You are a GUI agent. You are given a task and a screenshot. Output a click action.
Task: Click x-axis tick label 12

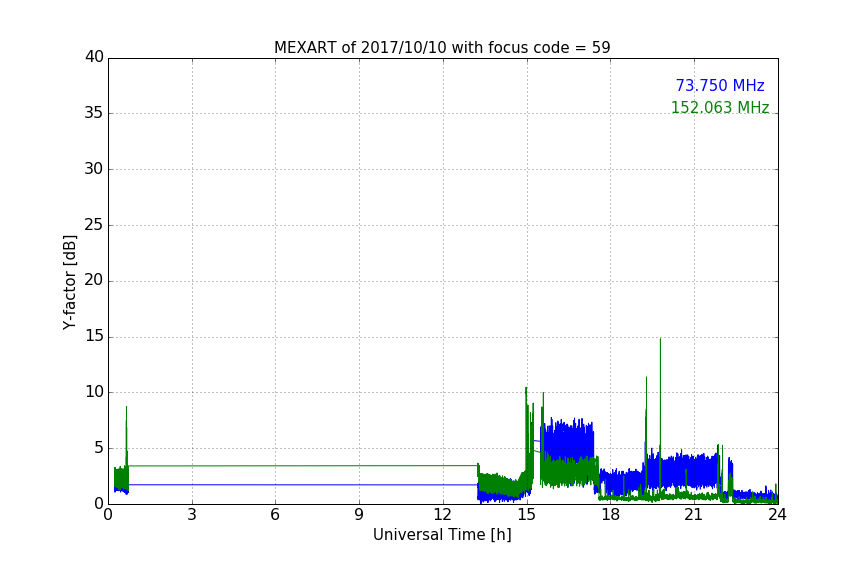(x=443, y=515)
